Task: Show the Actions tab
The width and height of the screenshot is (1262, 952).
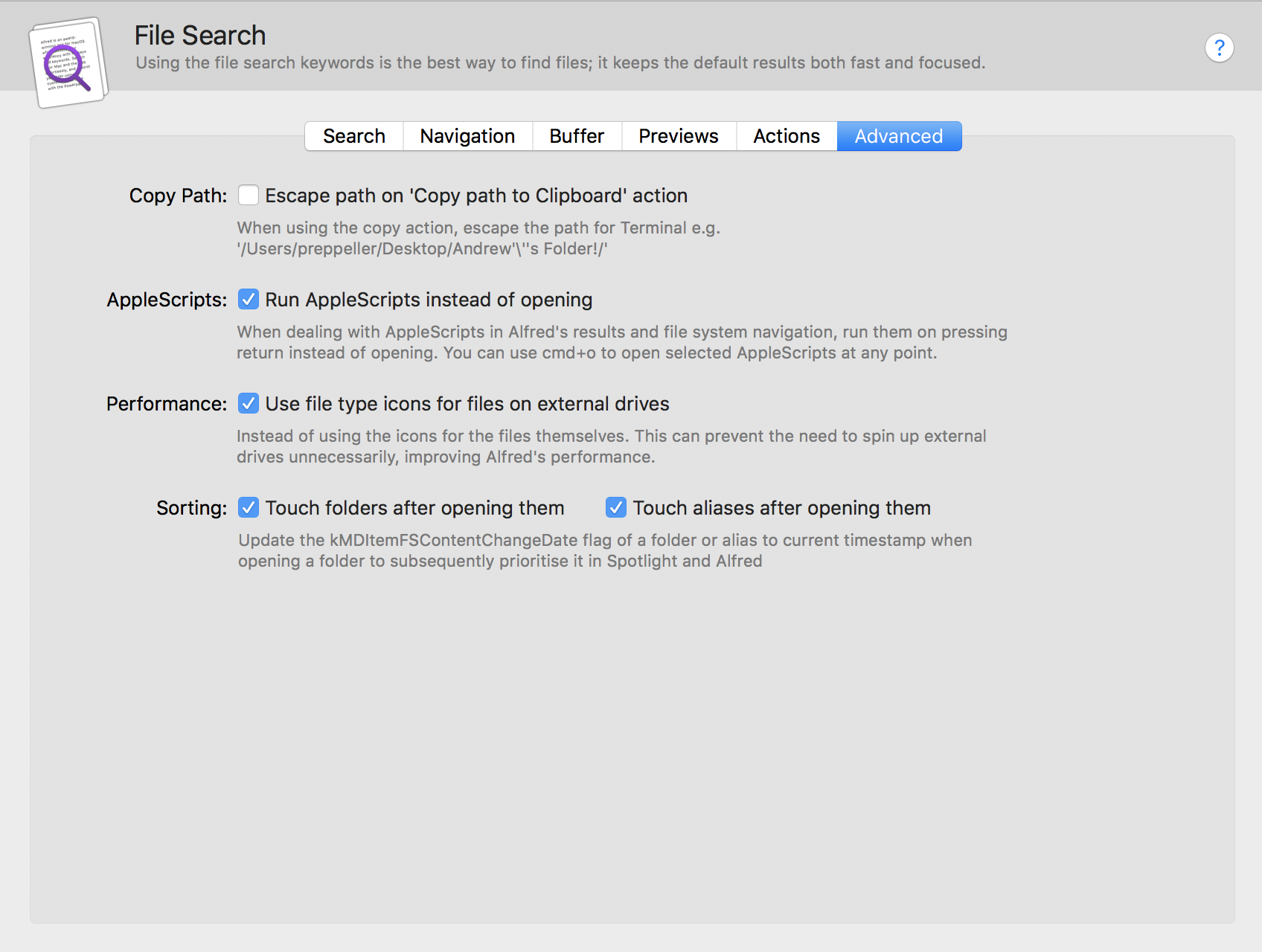Action: (x=787, y=136)
